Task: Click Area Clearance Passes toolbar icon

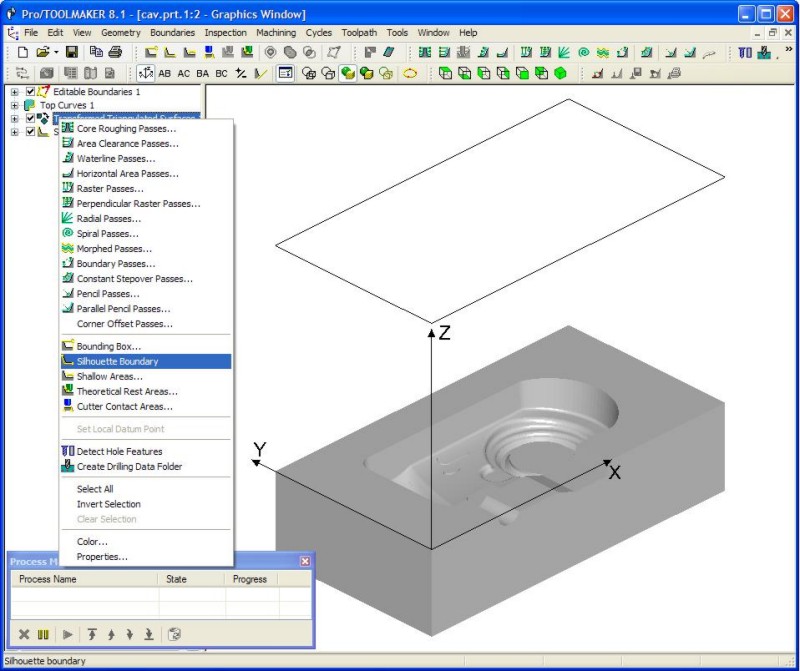Action: [444, 52]
